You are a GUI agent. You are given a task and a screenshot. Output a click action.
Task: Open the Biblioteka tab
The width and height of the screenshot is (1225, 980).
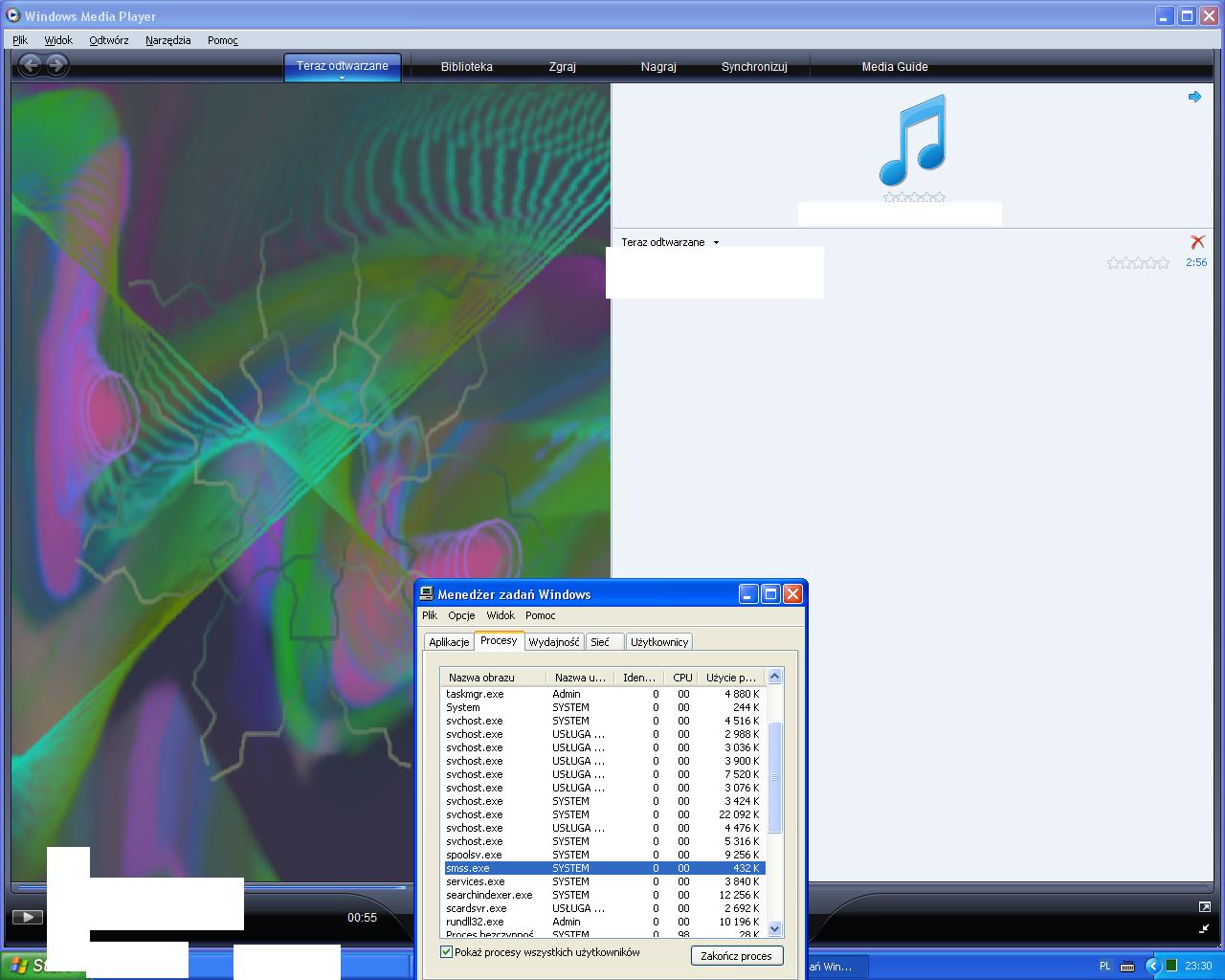pos(467,67)
